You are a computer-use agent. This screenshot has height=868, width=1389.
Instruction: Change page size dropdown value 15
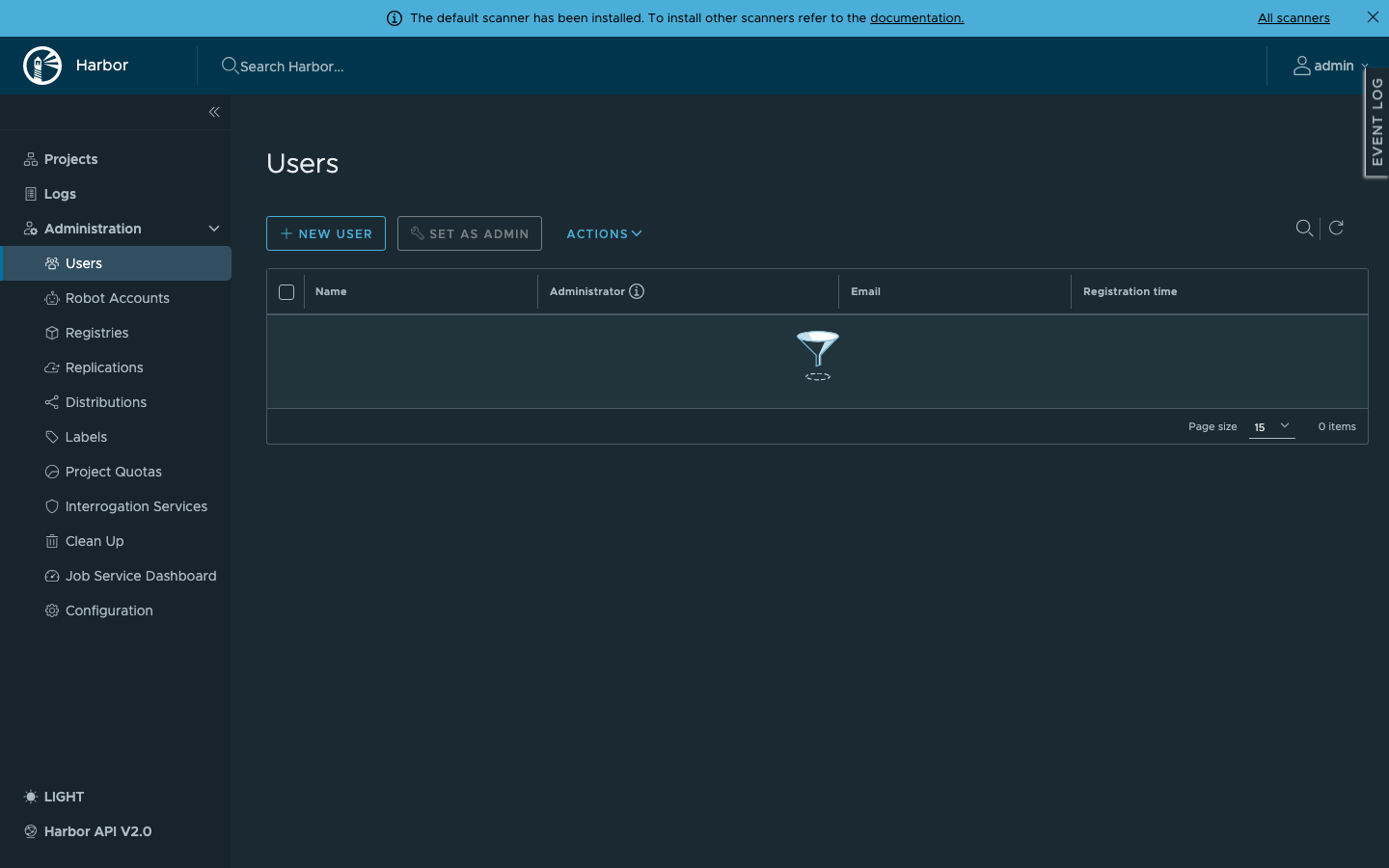point(1271,426)
